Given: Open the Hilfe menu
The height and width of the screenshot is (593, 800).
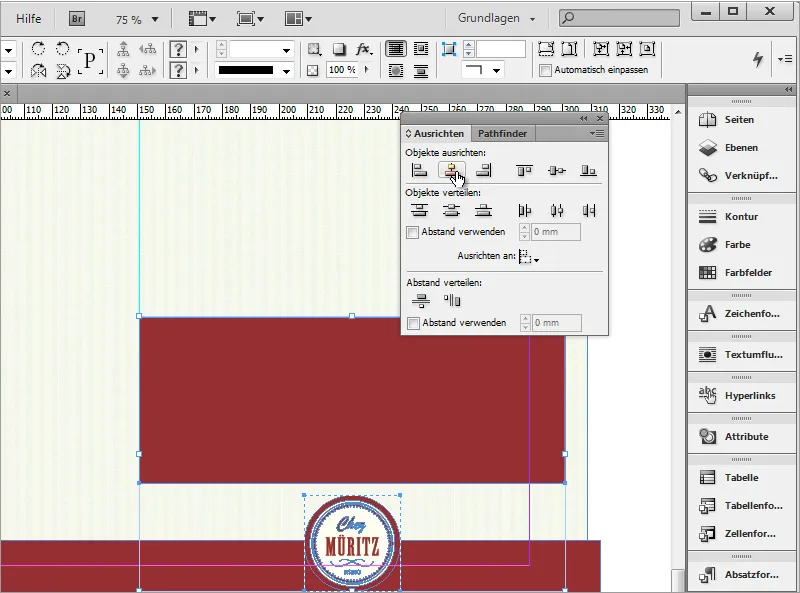Looking at the screenshot, I should [29, 19].
